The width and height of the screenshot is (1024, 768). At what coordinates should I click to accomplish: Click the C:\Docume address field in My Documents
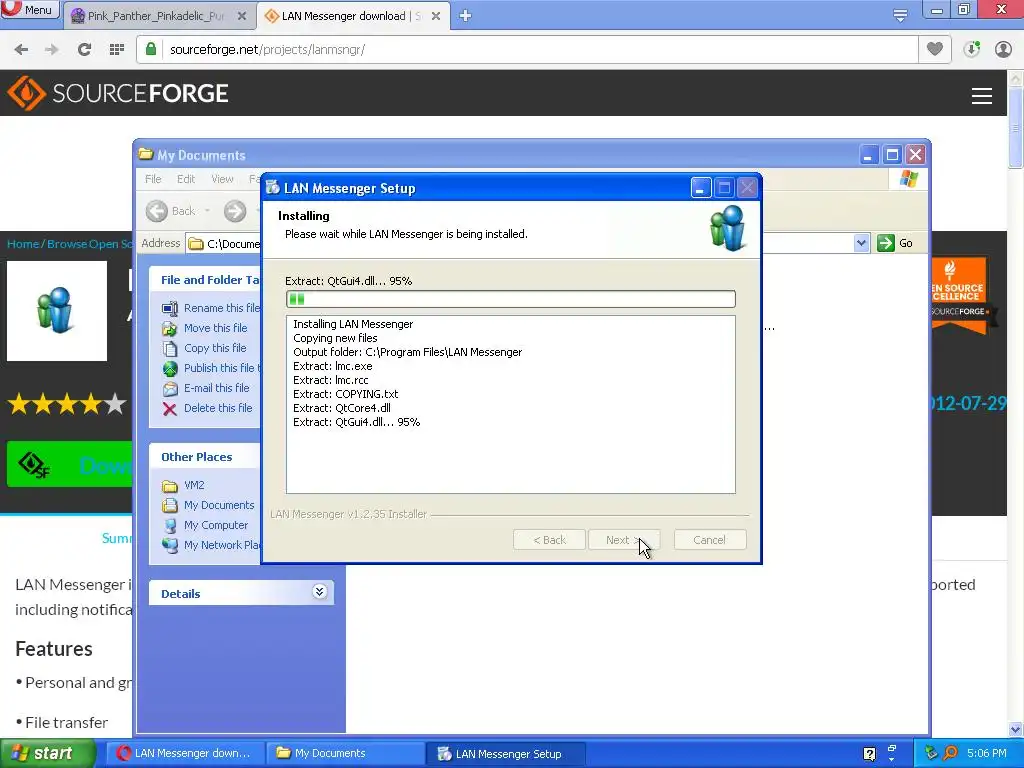pos(223,244)
